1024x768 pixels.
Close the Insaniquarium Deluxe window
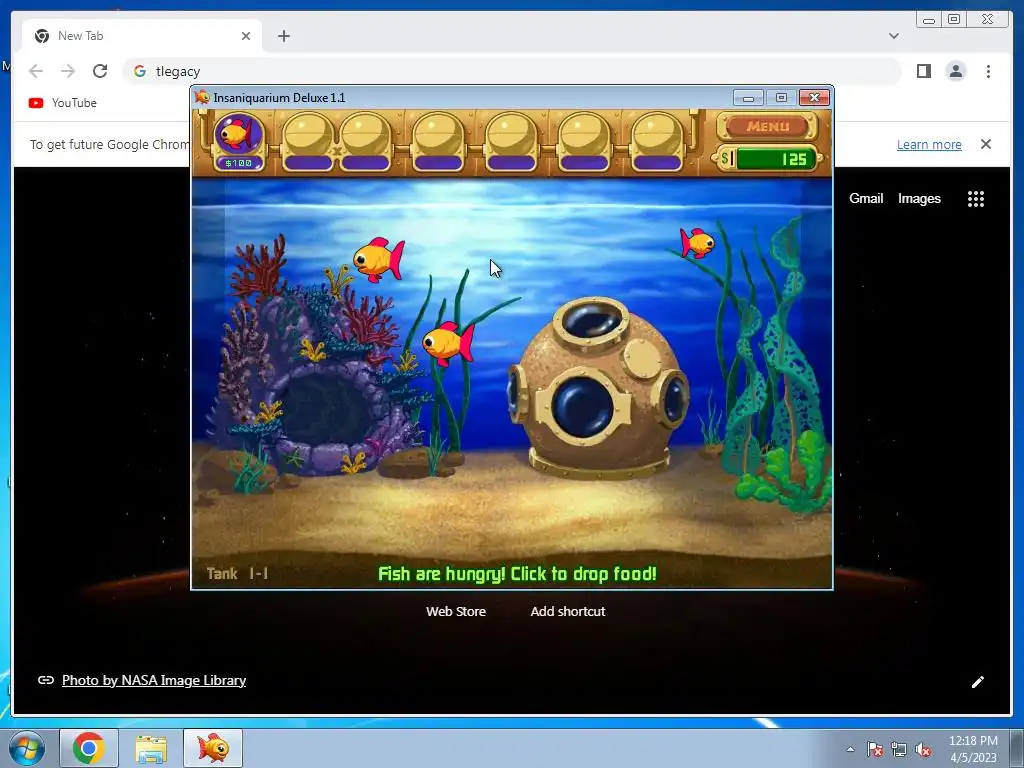point(814,98)
